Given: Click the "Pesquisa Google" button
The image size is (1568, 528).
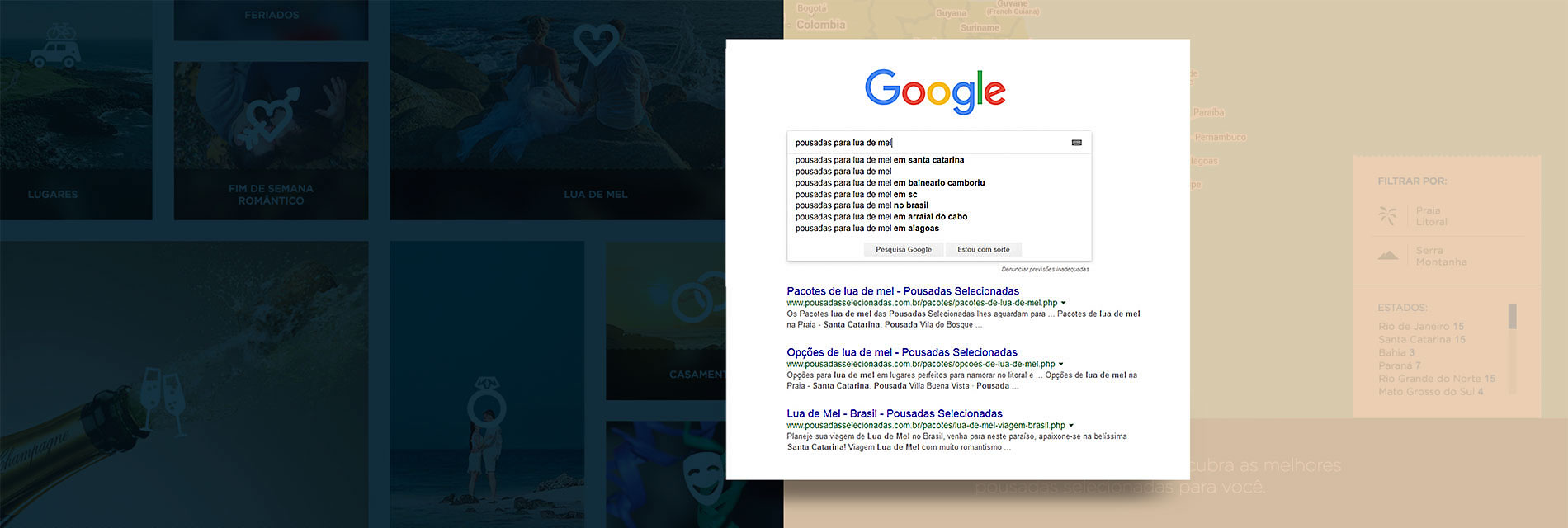Looking at the screenshot, I should [x=904, y=249].
